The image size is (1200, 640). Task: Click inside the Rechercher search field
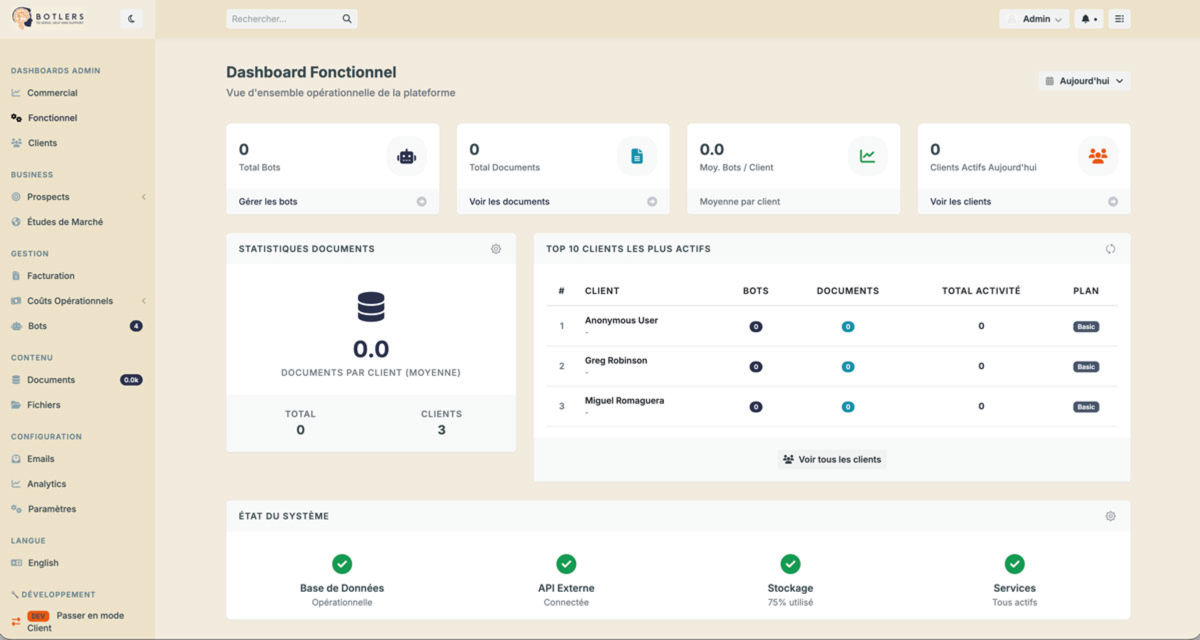[x=285, y=18]
